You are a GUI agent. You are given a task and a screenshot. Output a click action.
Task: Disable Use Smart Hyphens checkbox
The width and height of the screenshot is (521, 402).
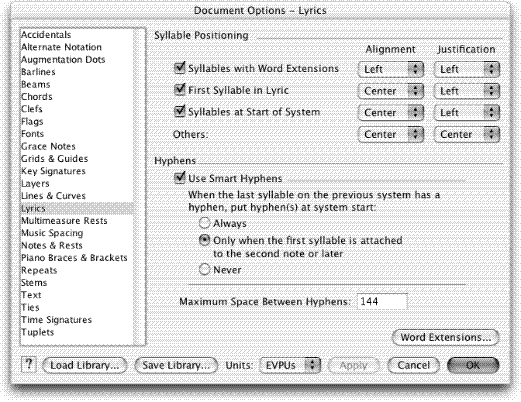click(180, 178)
